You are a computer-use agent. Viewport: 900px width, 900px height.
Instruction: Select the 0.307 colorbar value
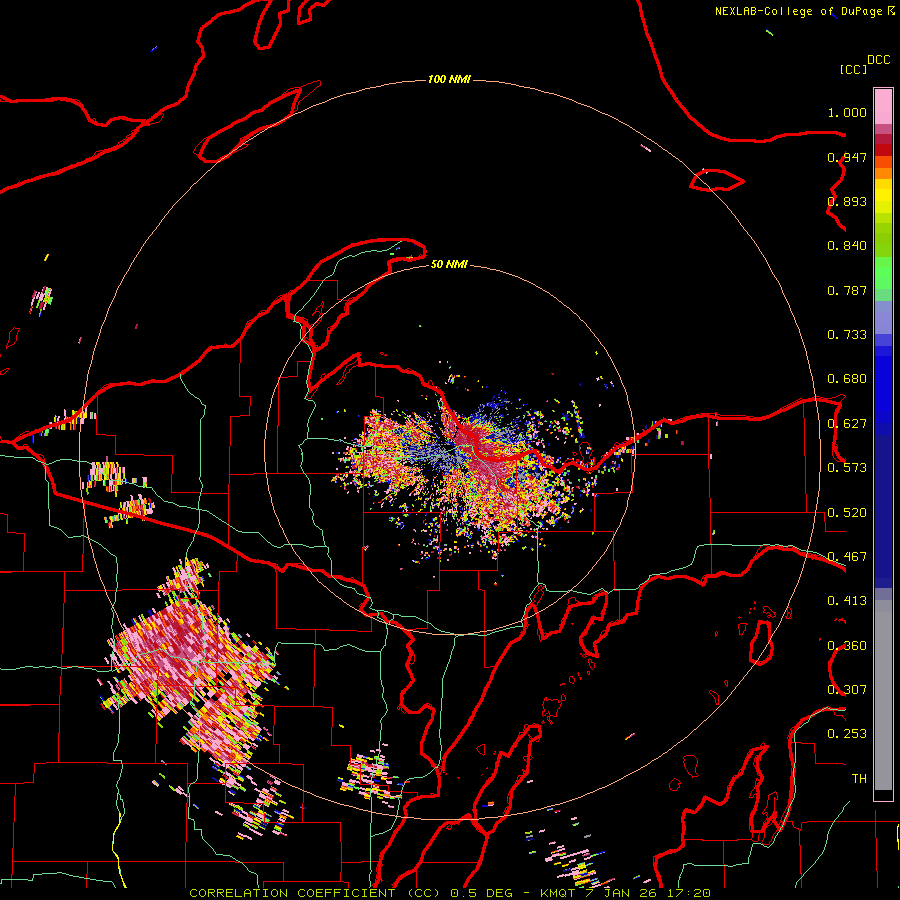pyautogui.click(x=847, y=690)
